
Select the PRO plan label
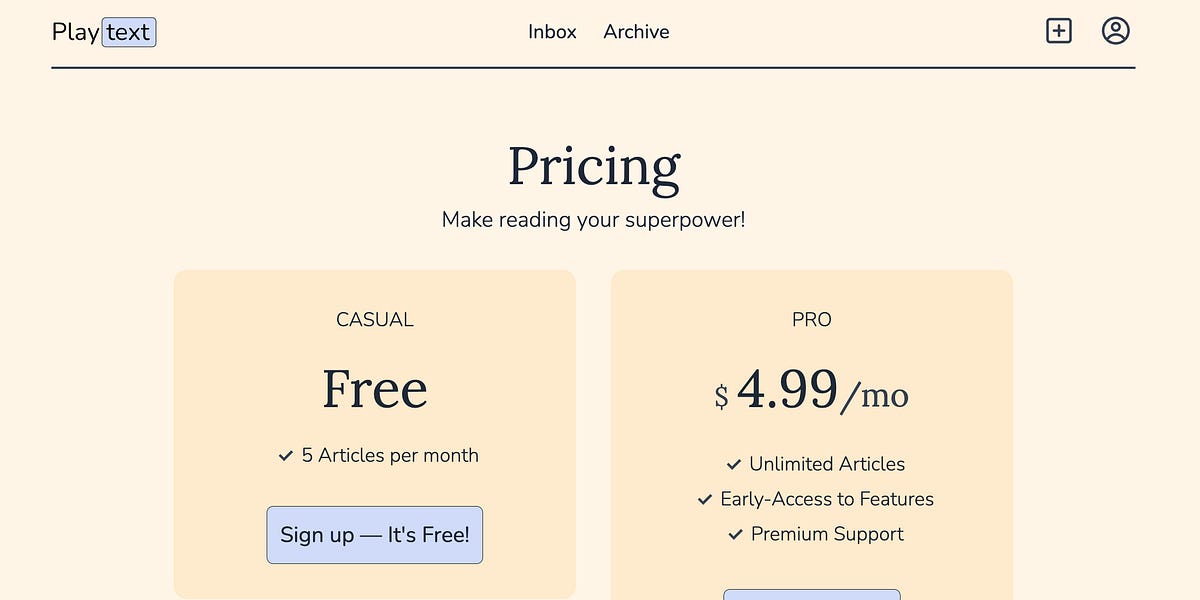811,319
